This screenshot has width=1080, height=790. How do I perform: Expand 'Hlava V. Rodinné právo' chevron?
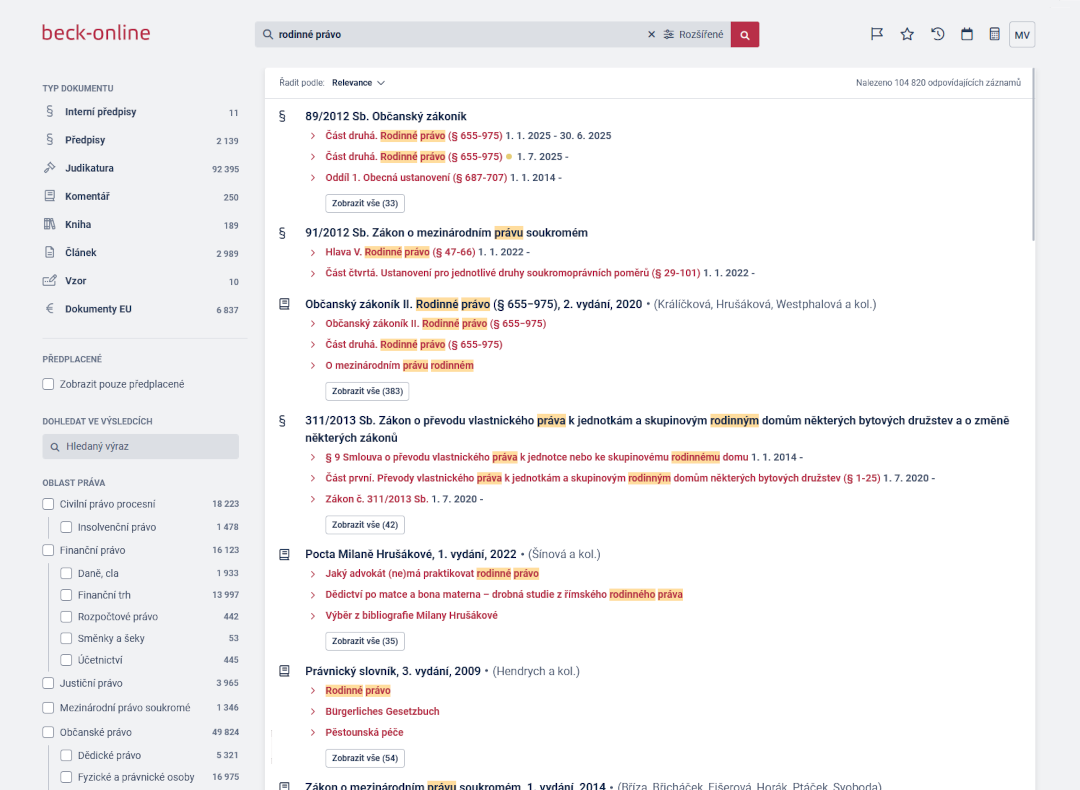[313, 252]
